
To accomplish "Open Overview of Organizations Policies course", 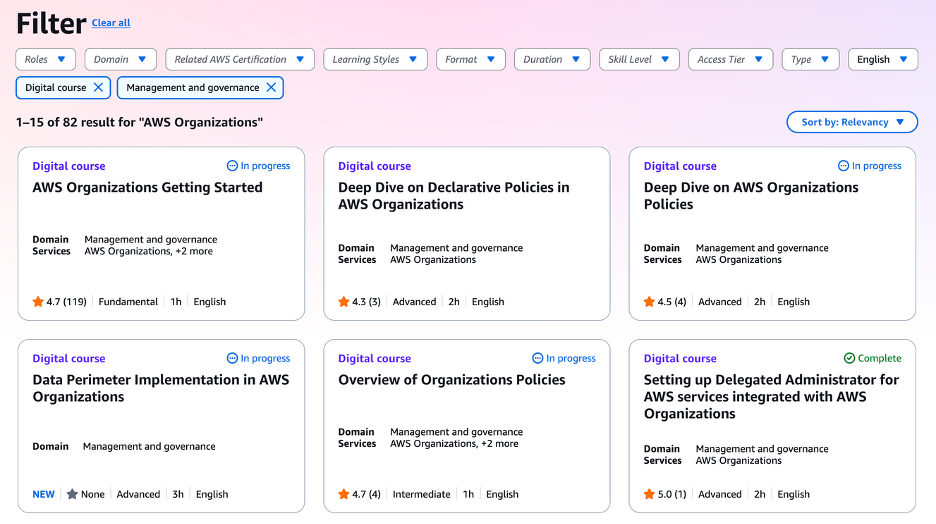I will pyautogui.click(x=451, y=380).
